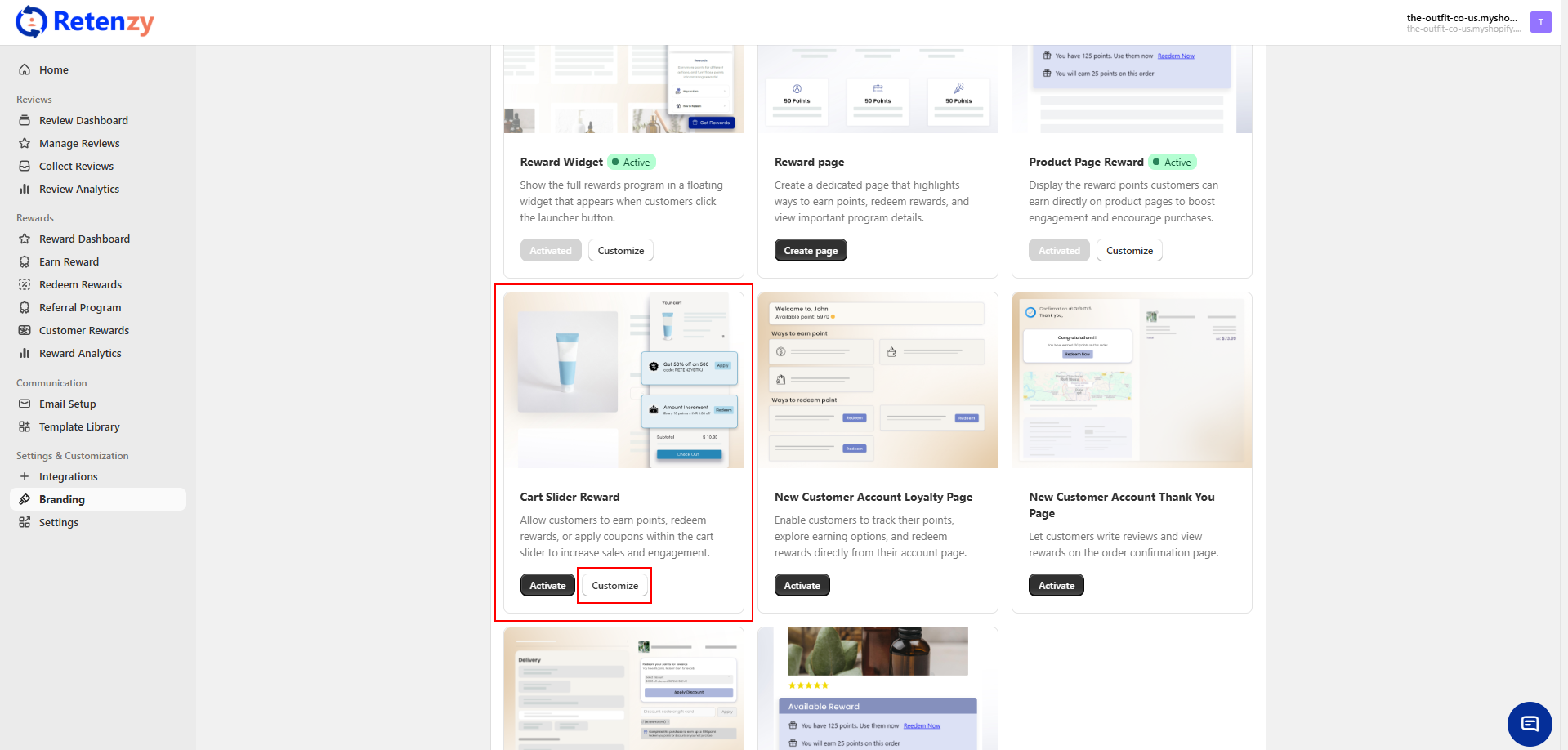Viewport: 1568px width, 750px height.
Task: Click the Retenzy logo
Action: (x=85, y=22)
